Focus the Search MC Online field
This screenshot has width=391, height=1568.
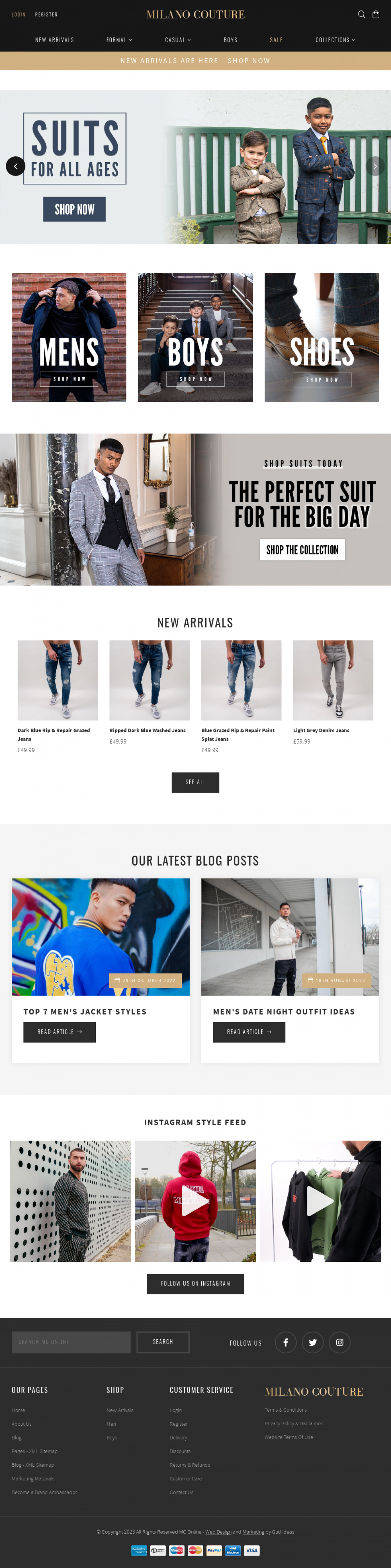(71, 1342)
